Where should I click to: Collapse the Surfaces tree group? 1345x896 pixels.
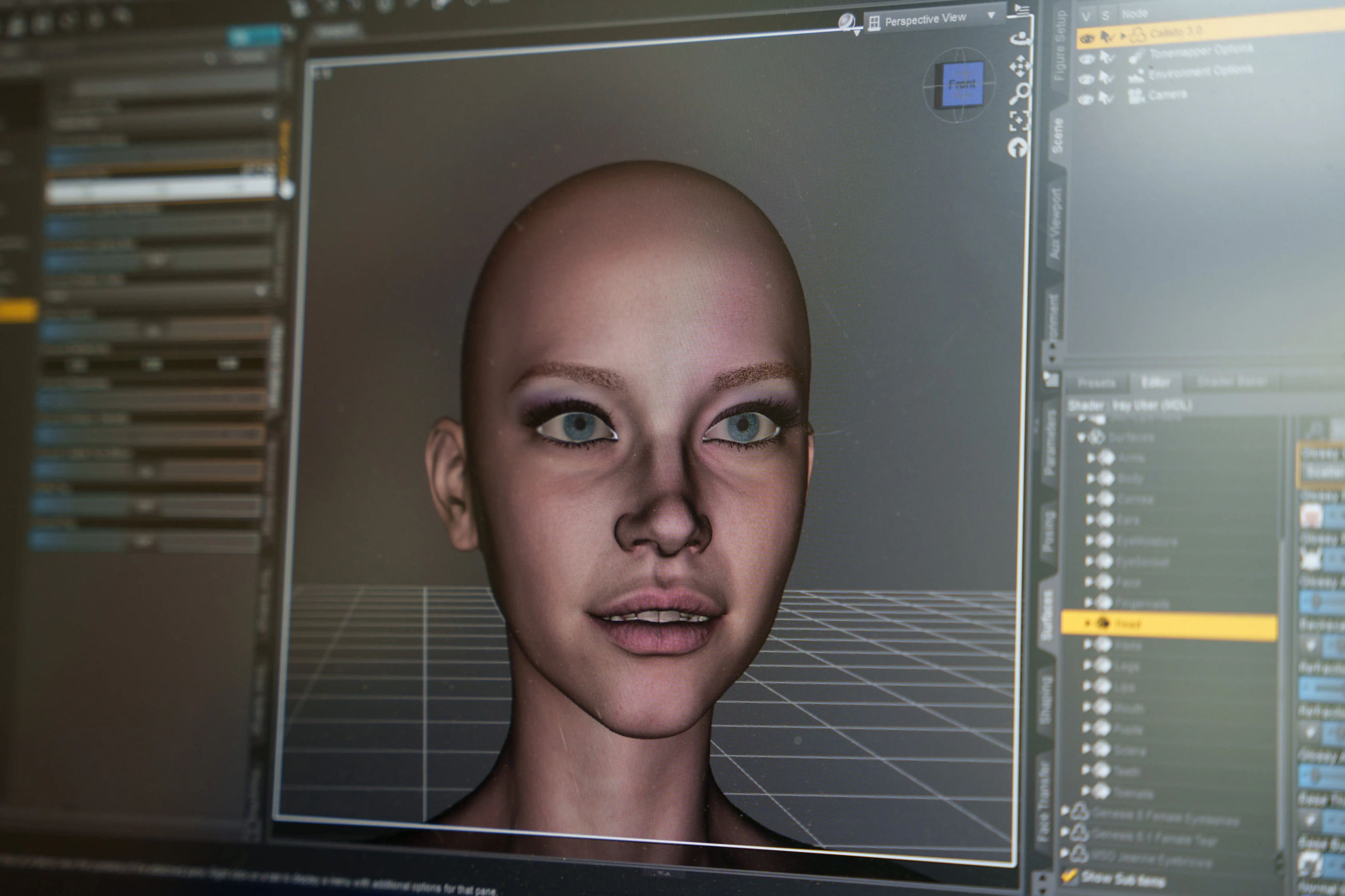[x=1082, y=438]
